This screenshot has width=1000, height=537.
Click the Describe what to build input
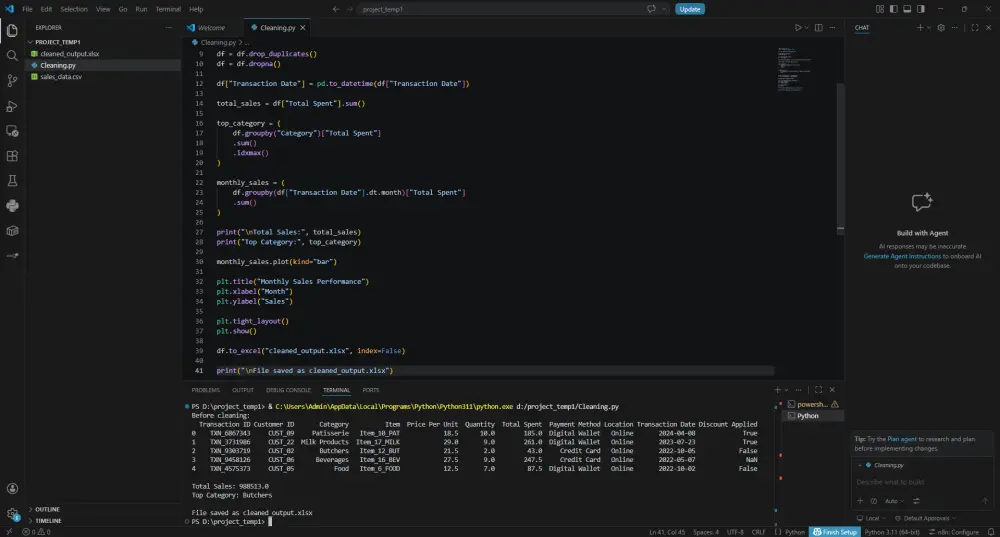click(x=922, y=482)
